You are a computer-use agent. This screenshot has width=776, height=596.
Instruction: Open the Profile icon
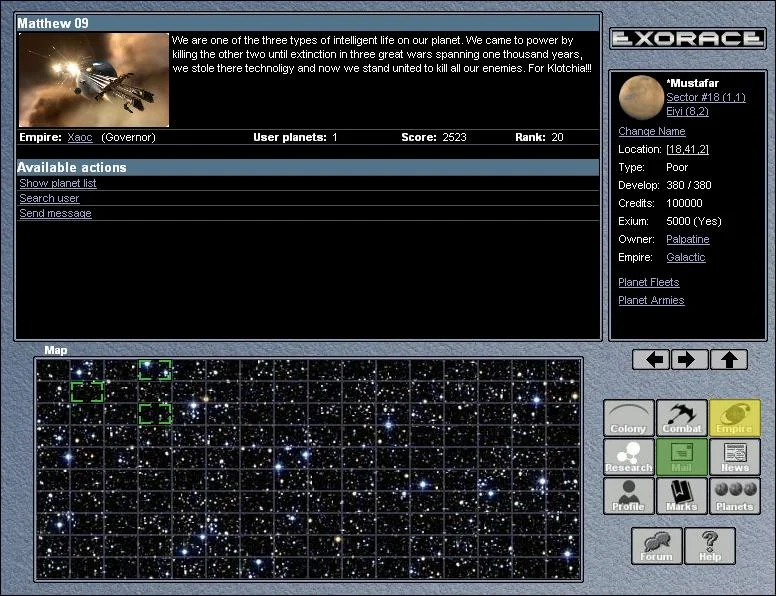(x=629, y=496)
